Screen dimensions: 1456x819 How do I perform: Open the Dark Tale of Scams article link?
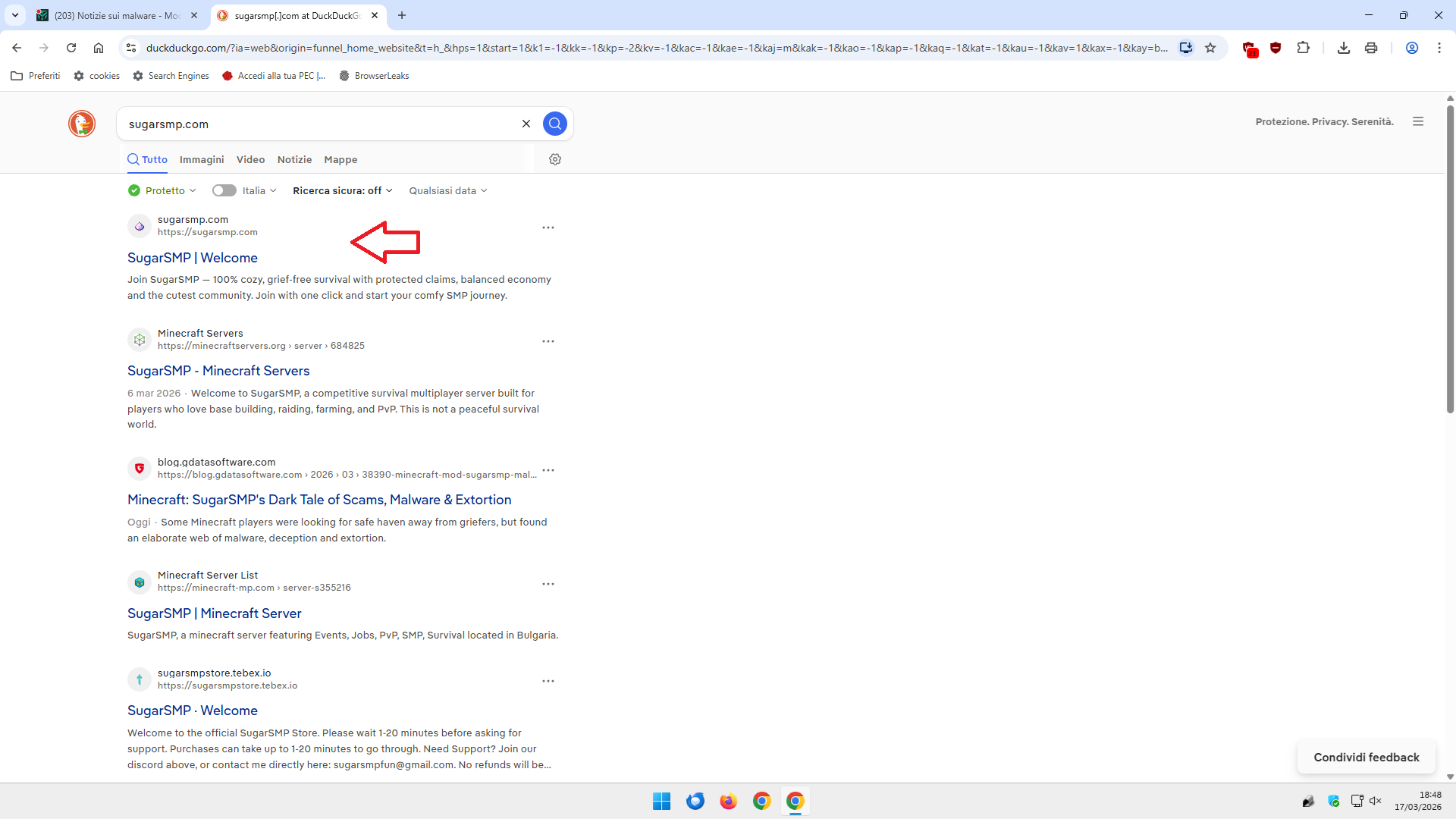(319, 500)
